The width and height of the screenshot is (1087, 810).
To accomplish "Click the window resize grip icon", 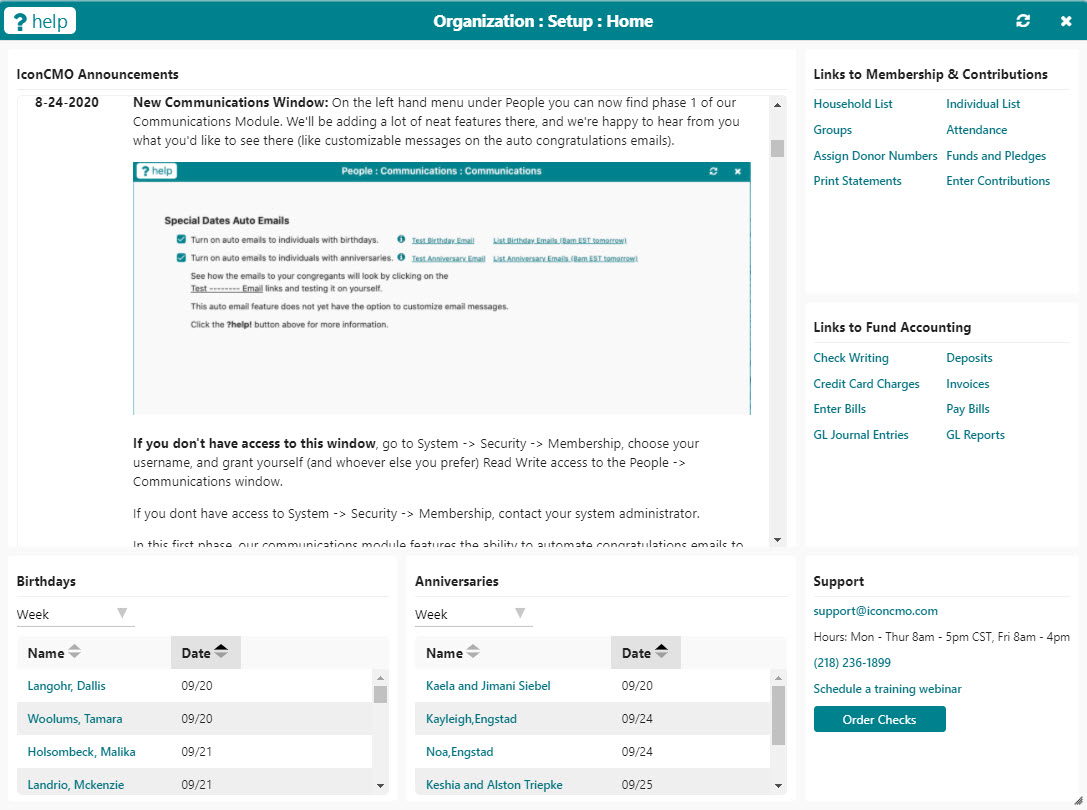I will [x=1078, y=800].
